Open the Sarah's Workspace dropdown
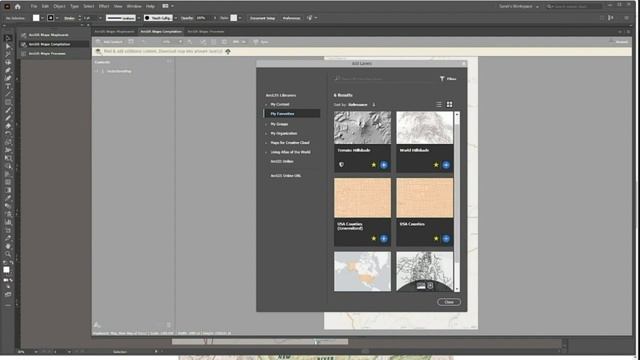The height and width of the screenshot is (360, 640). pyautogui.click(x=518, y=7)
